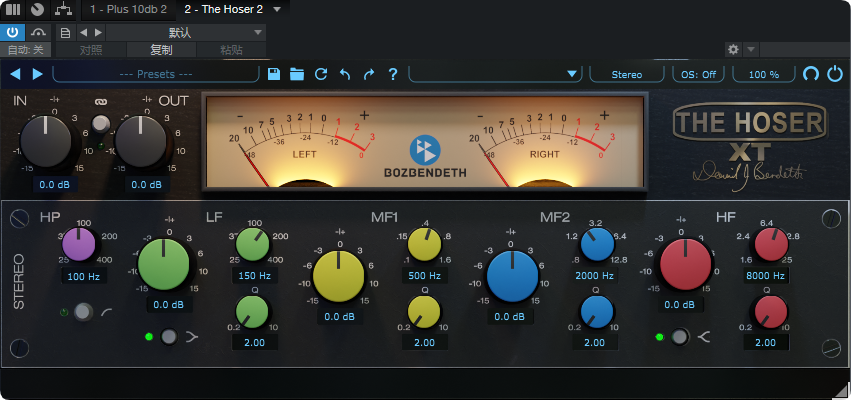Open the --- Presets --- menu
Screen dimensions: 851x400
tap(156, 74)
